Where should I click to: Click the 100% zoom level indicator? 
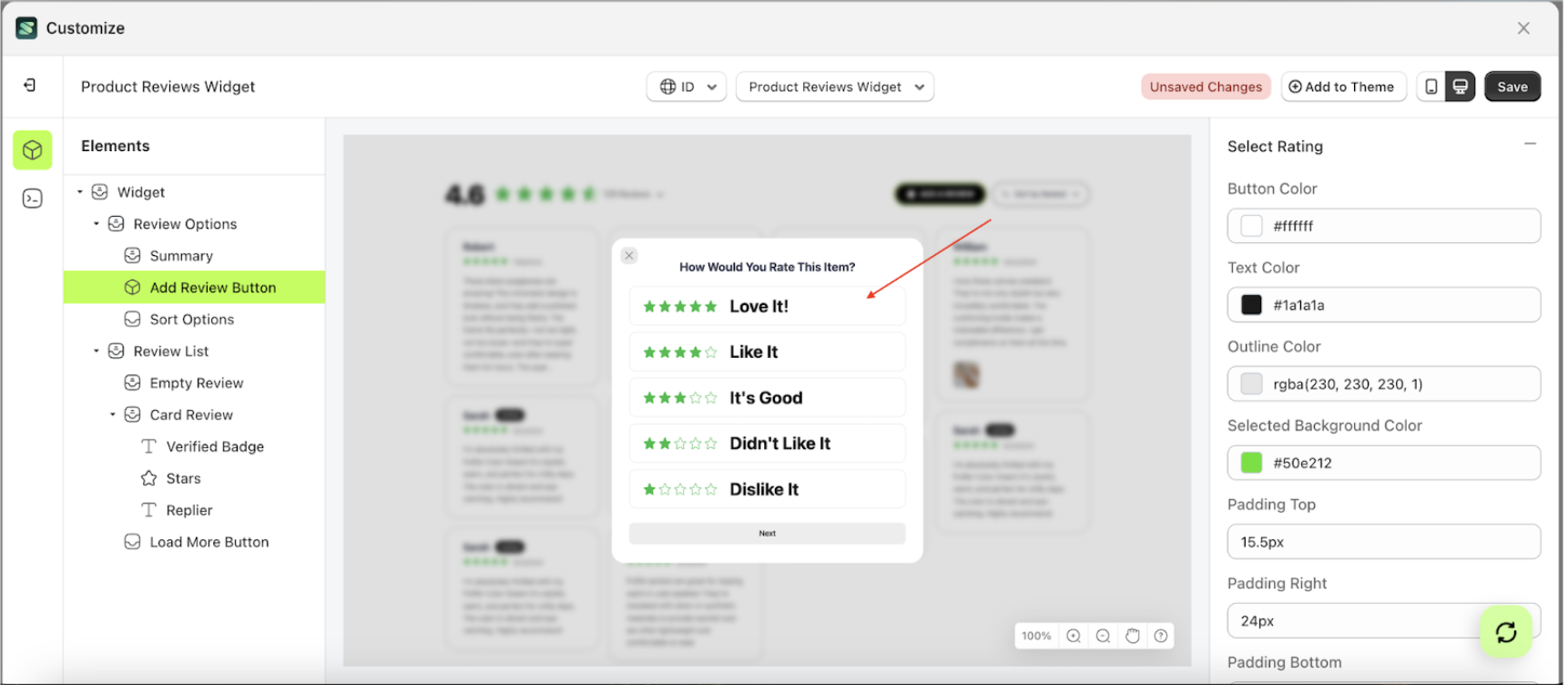pos(1036,636)
